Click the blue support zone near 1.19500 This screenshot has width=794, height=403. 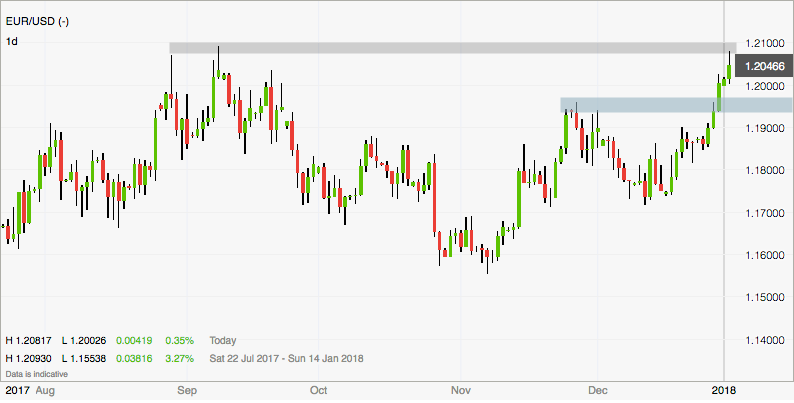point(676,105)
